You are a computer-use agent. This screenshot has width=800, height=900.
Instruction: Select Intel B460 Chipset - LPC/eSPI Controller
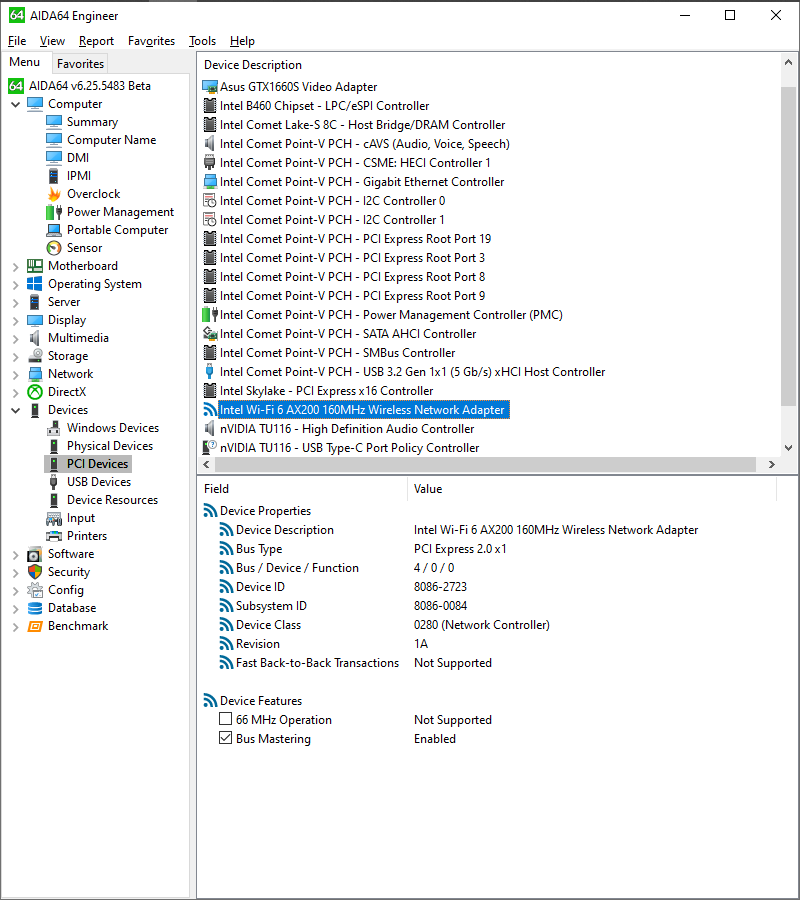click(x=324, y=106)
